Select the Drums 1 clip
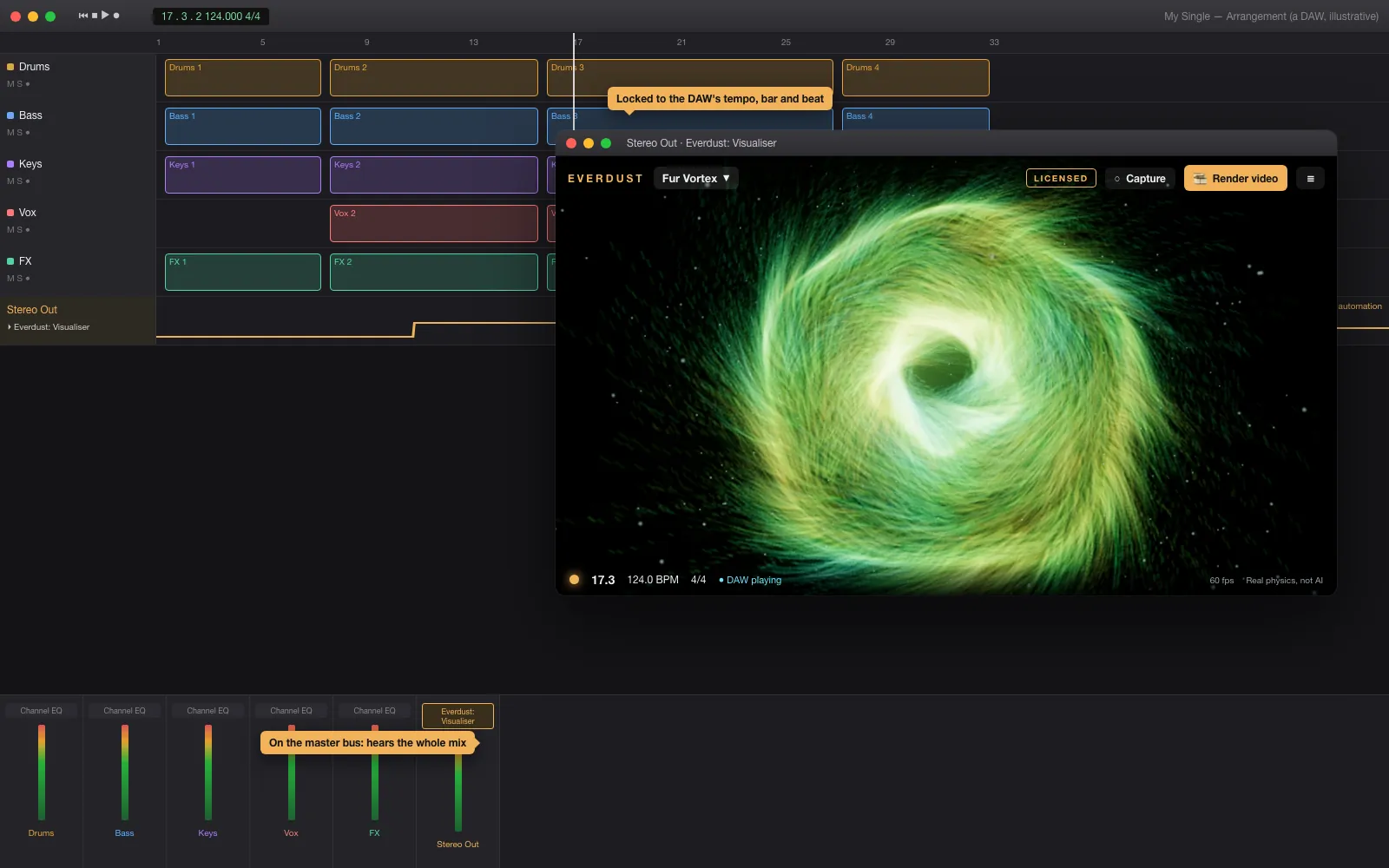This screenshot has width=1389, height=868. click(x=243, y=78)
